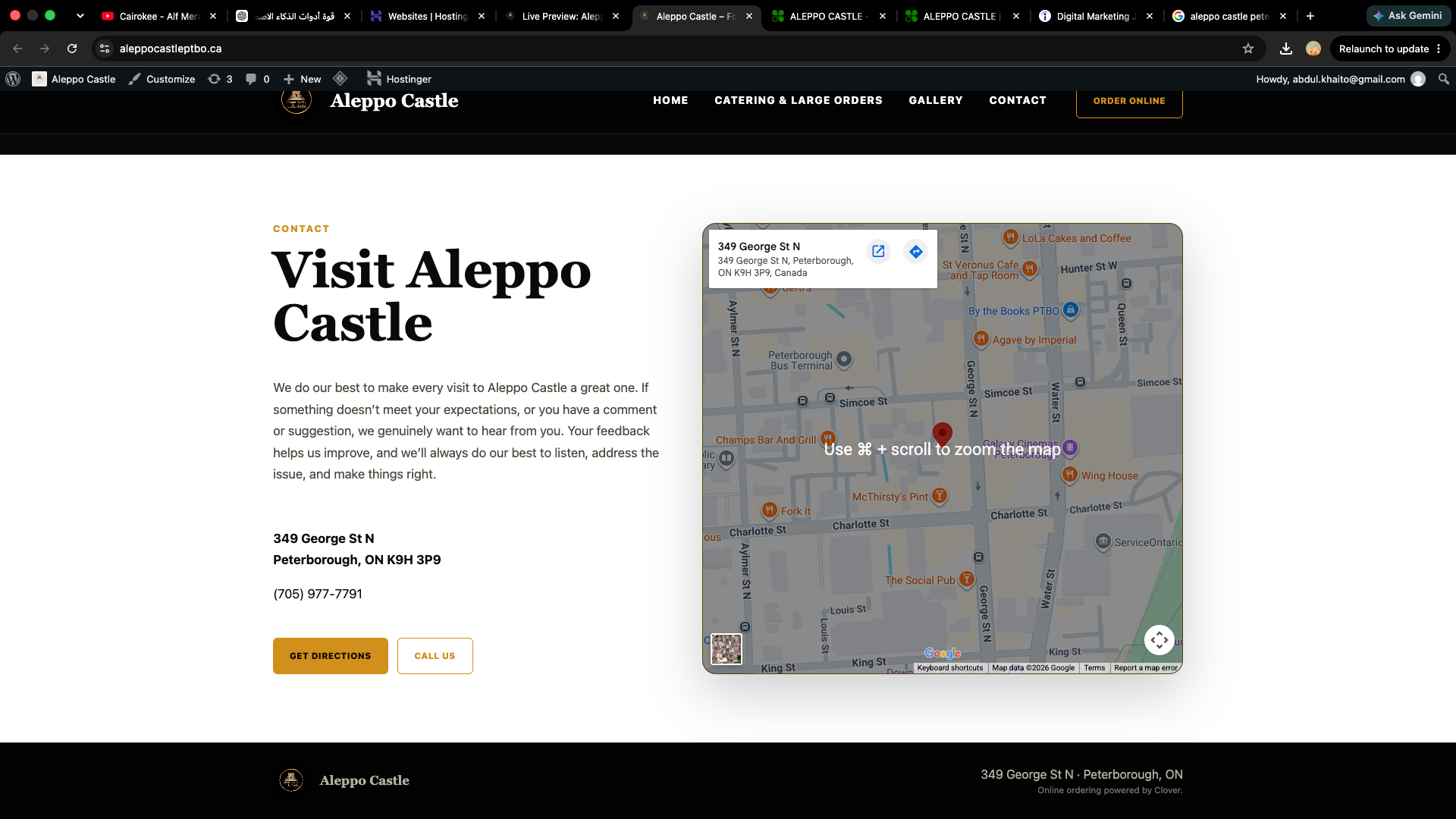
Task: Open larger map via the external link icon
Action: 878,251
